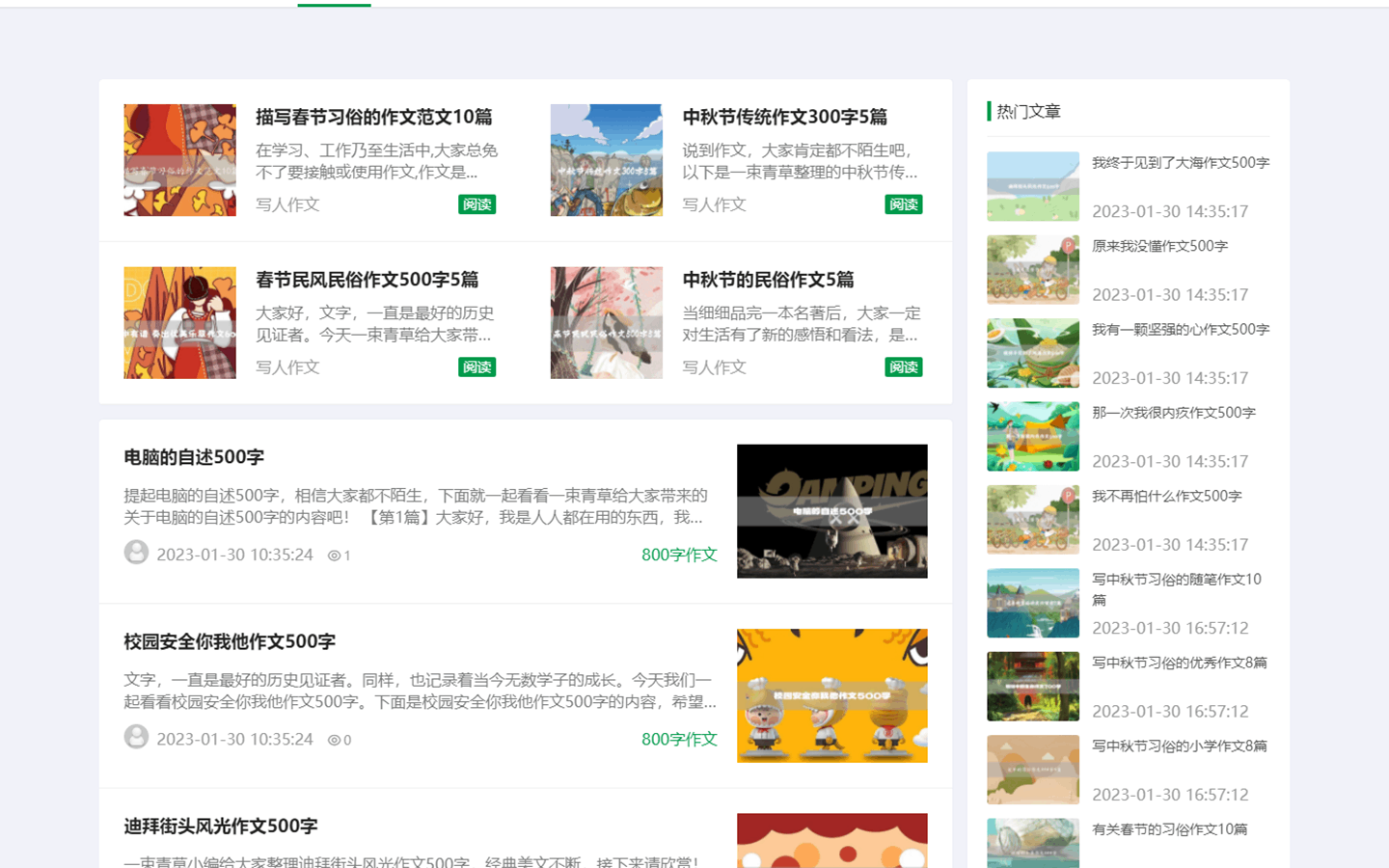The height and width of the screenshot is (868, 1389).
Task: Click the 迪拜街头风光作文500字 cover image
Action: [x=832, y=840]
